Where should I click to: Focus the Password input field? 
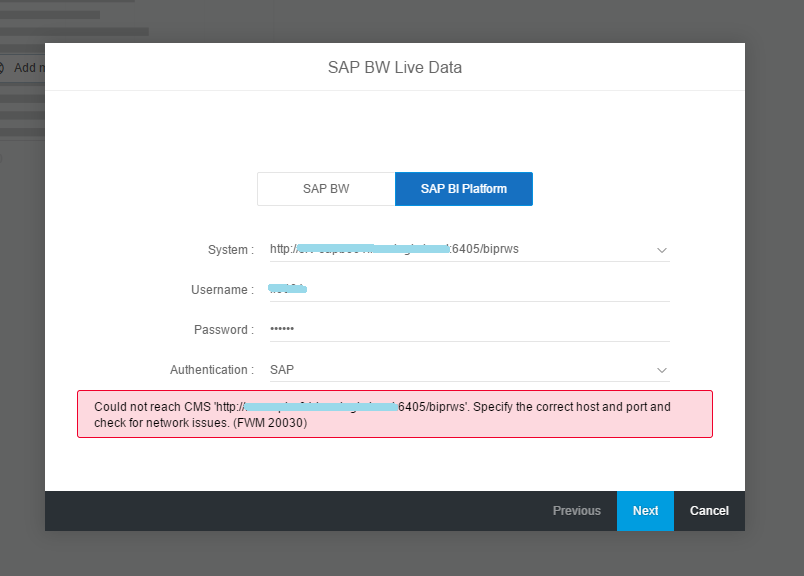pyautogui.click(x=470, y=329)
